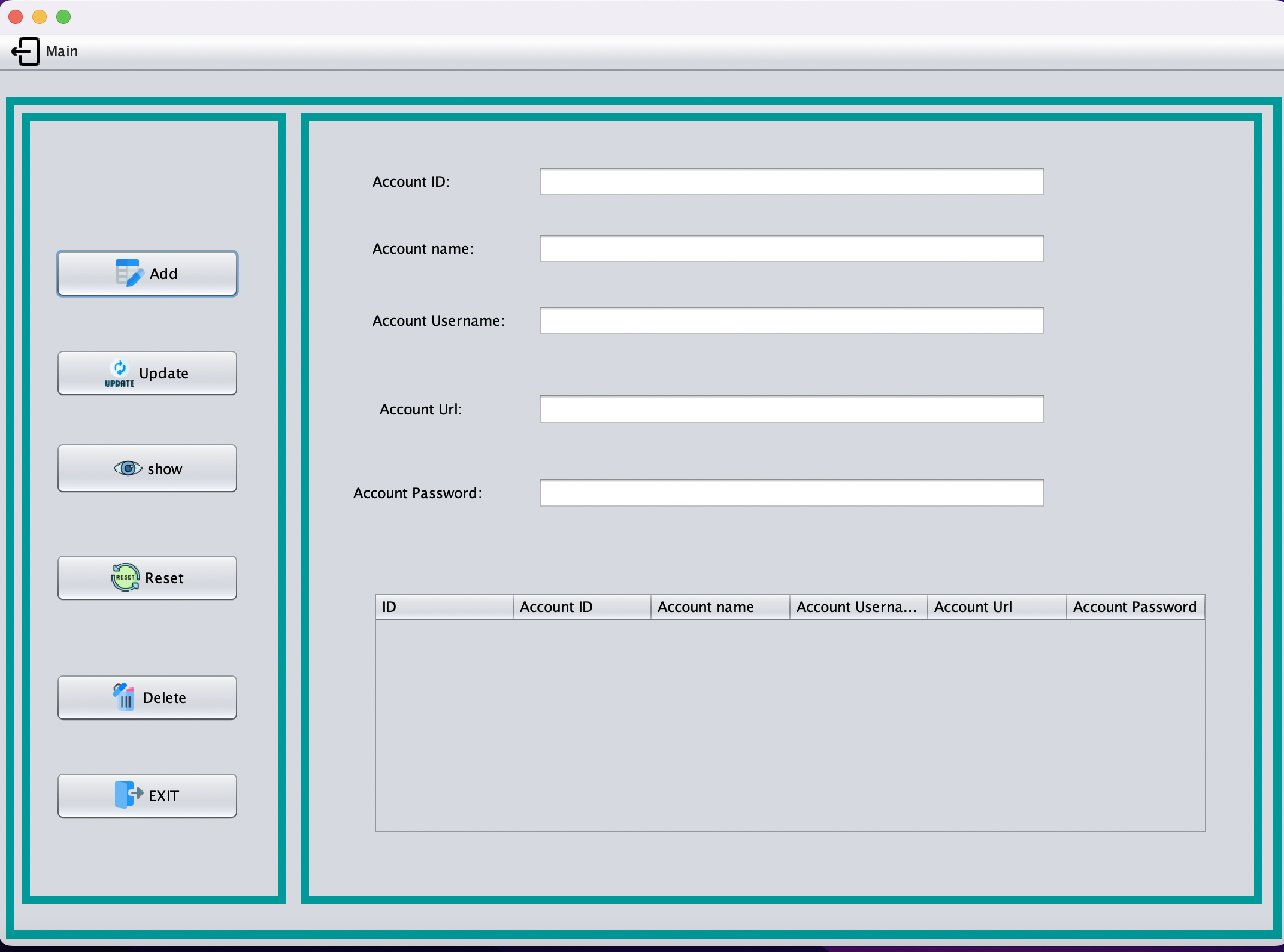Focus the Account Username input field
This screenshot has width=1284, height=952.
click(792, 320)
